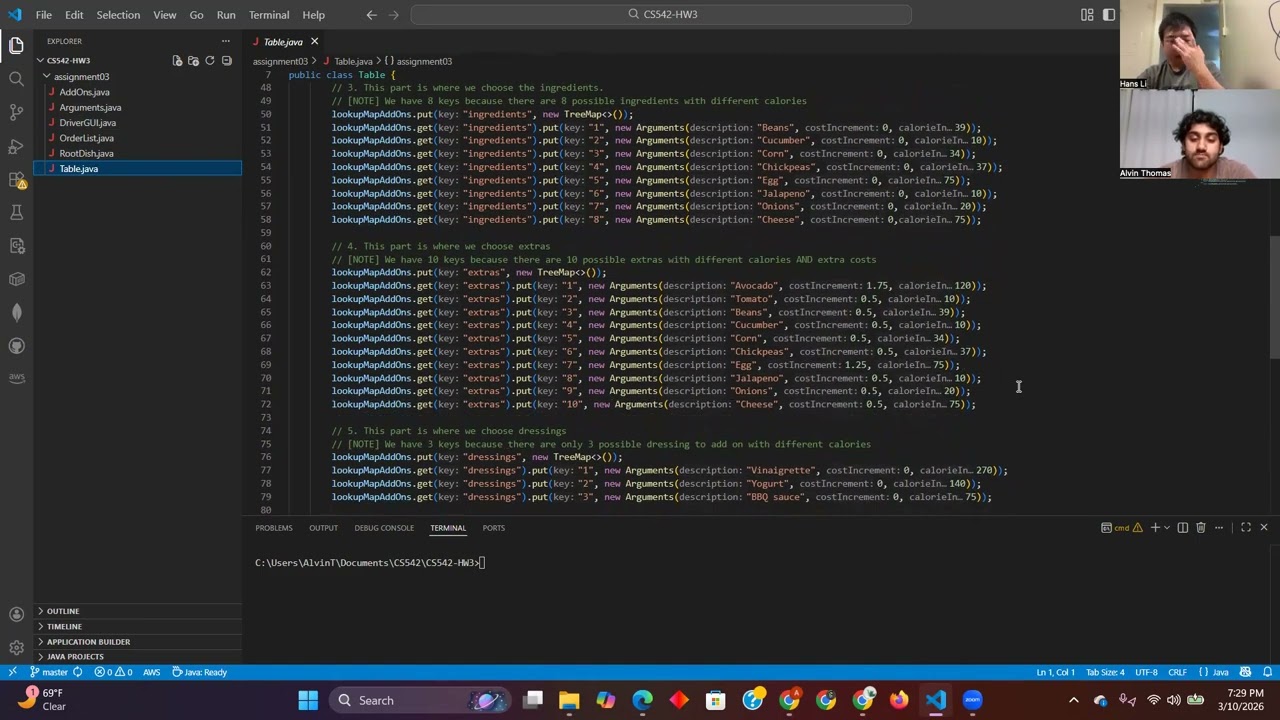Open the AWS toolkit in activity bar
The image size is (1280, 720).
[x=16, y=378]
